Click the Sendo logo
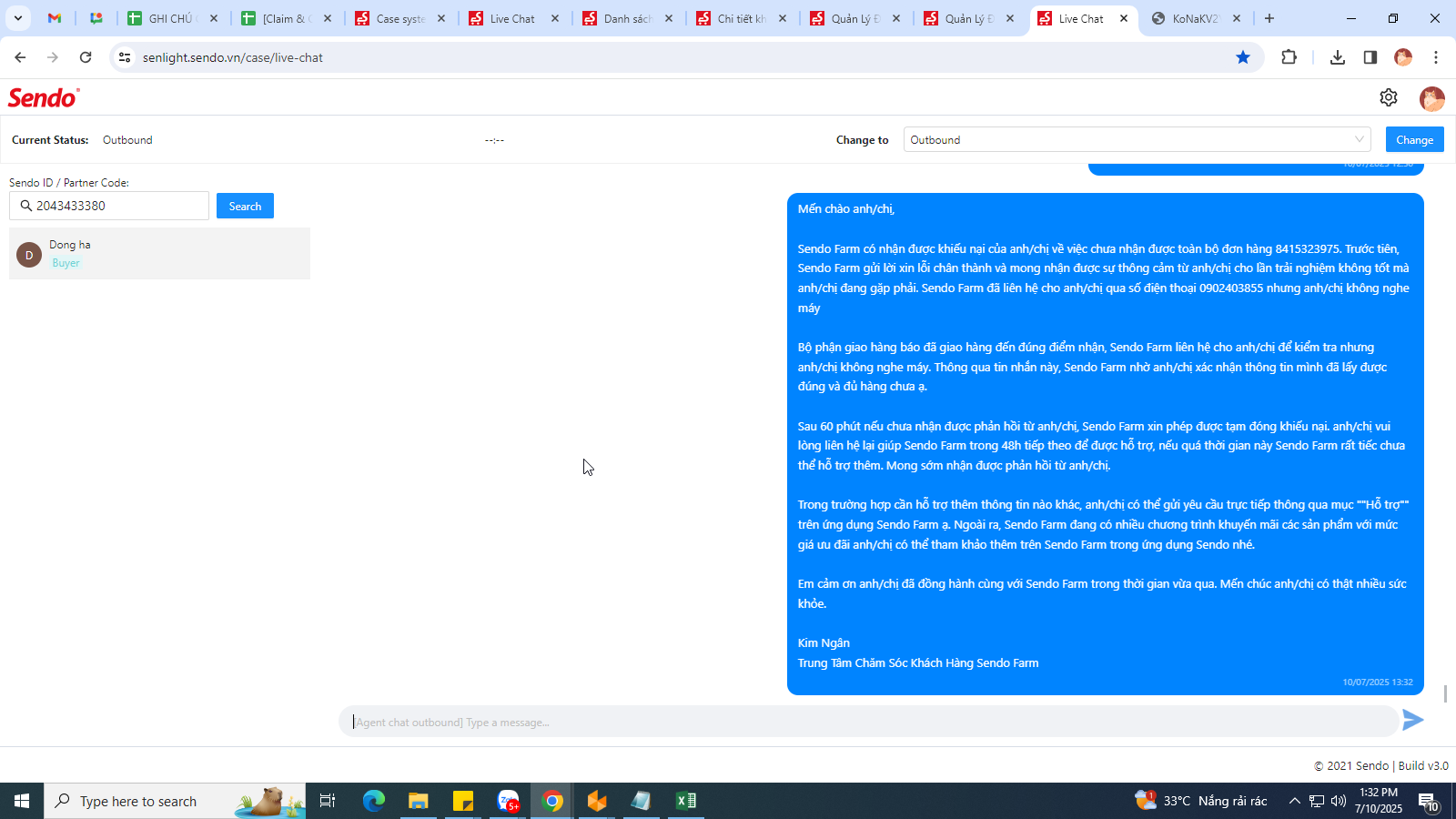This screenshot has width=1456, height=819. [44, 97]
